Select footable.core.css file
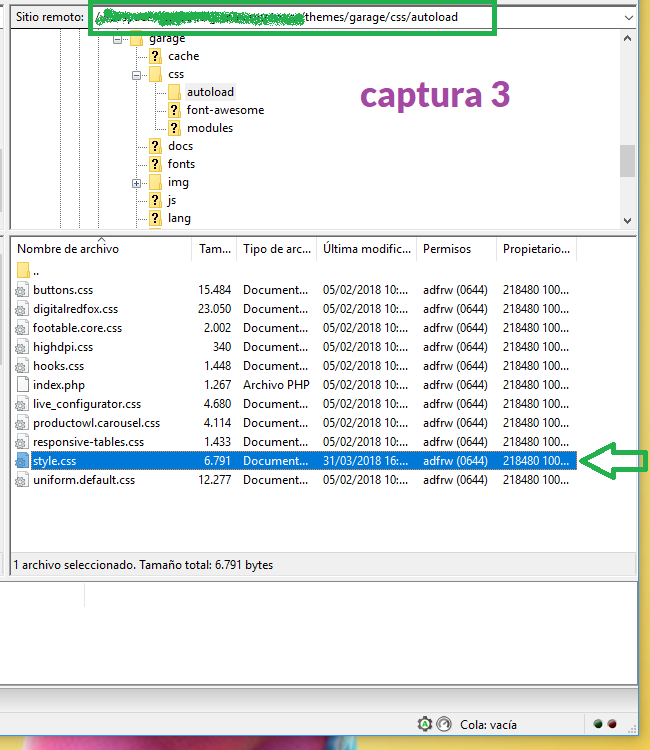650x750 pixels. pyautogui.click(x=77, y=328)
